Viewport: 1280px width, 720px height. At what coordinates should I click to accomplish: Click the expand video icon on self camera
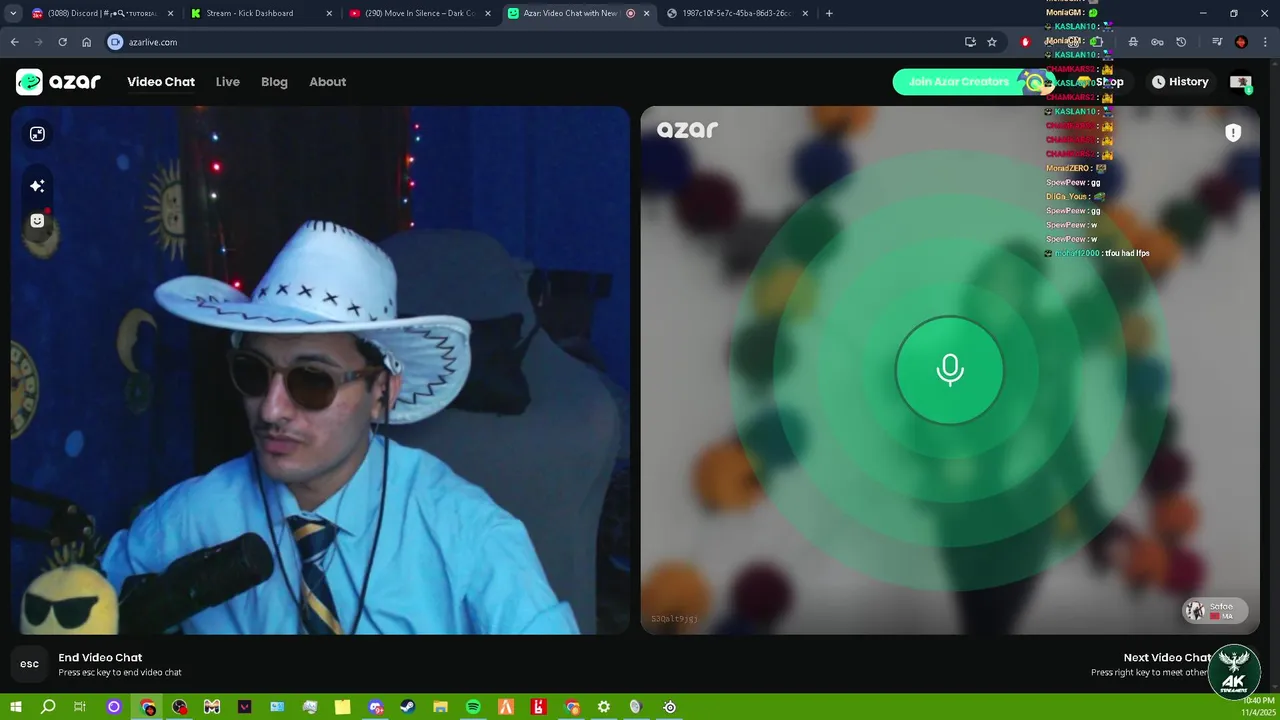(x=37, y=134)
